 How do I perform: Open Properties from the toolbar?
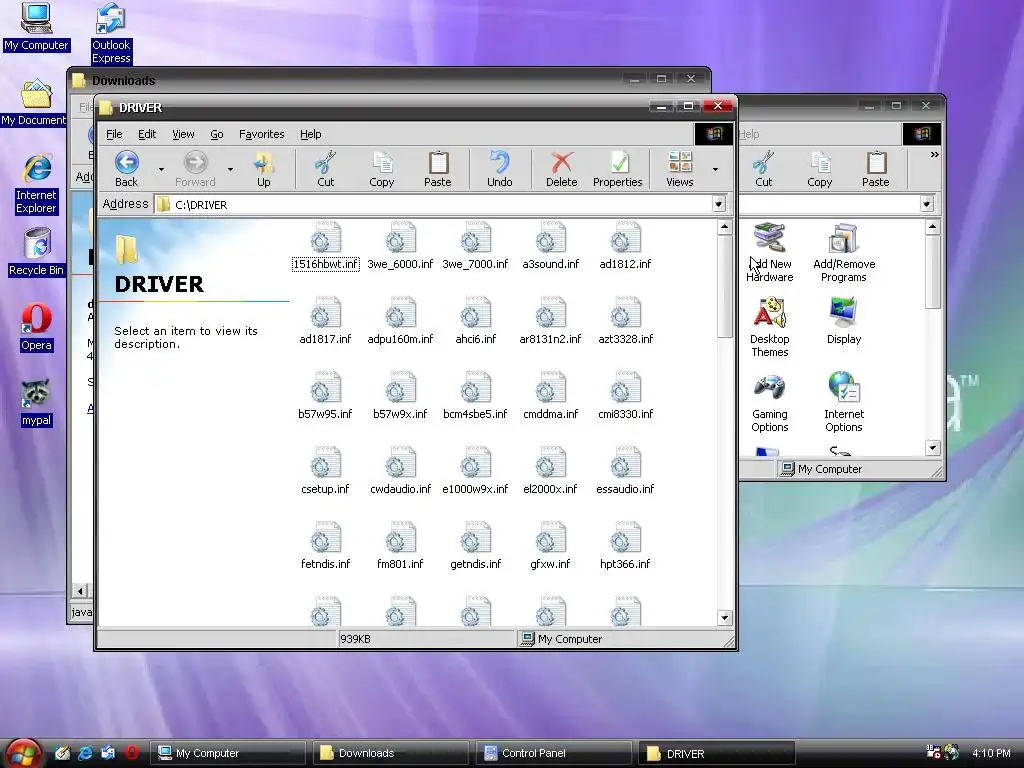[618, 169]
